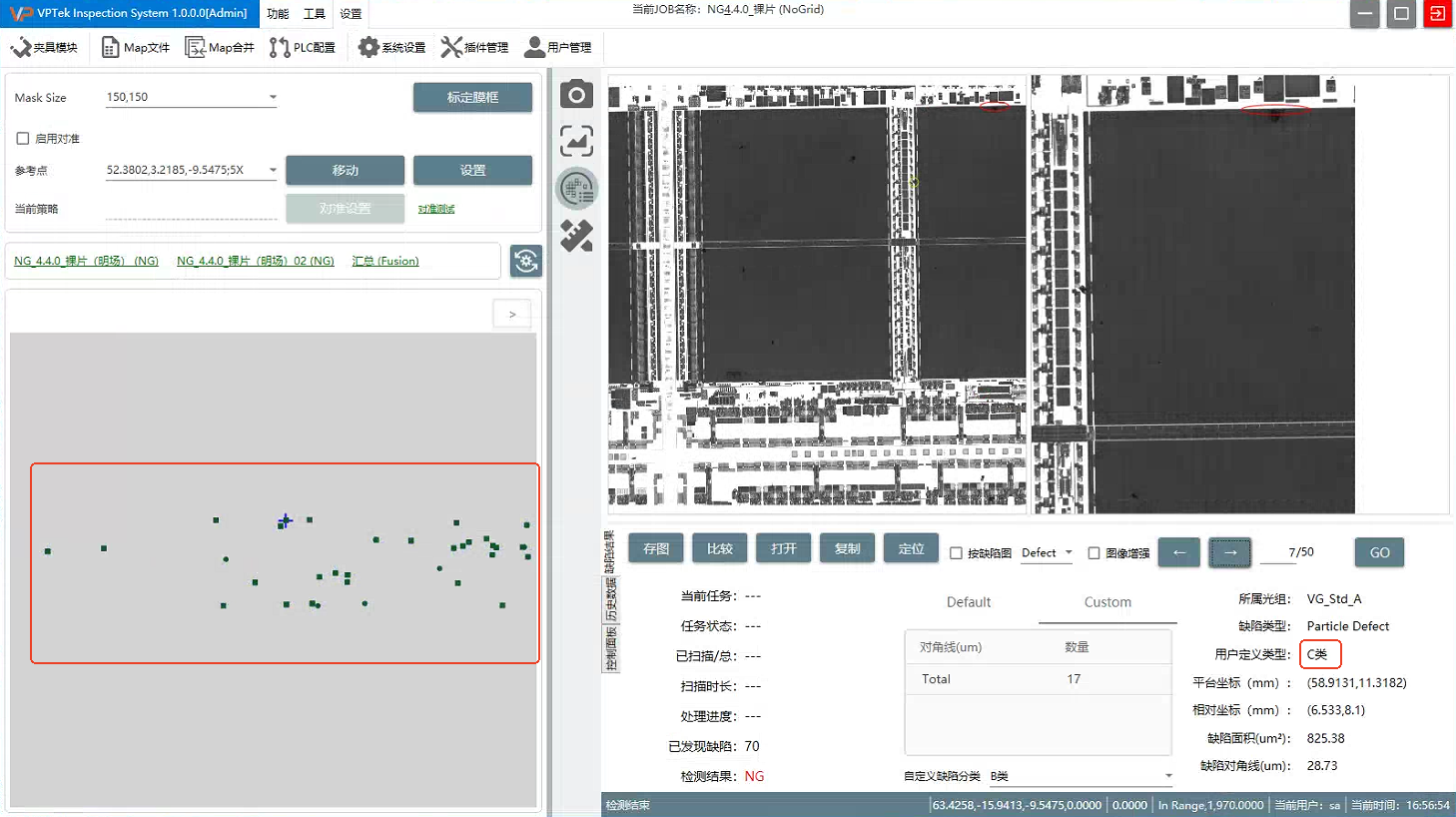
Task: Click the 检测结束 status bar text
Action: pos(628,805)
